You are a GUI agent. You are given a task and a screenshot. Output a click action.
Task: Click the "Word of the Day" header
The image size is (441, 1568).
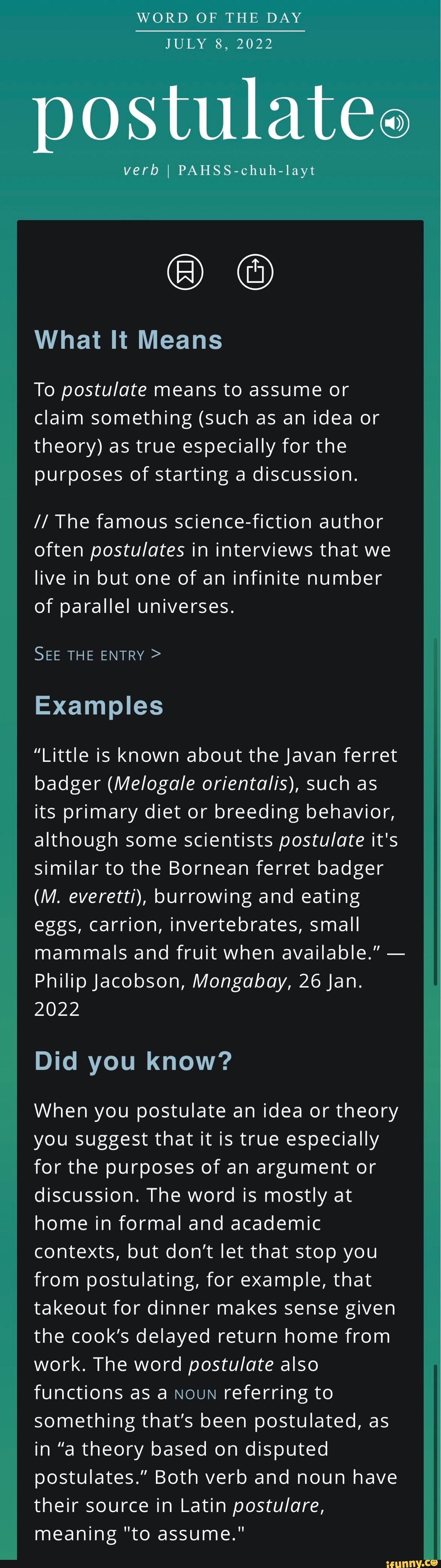click(220, 18)
